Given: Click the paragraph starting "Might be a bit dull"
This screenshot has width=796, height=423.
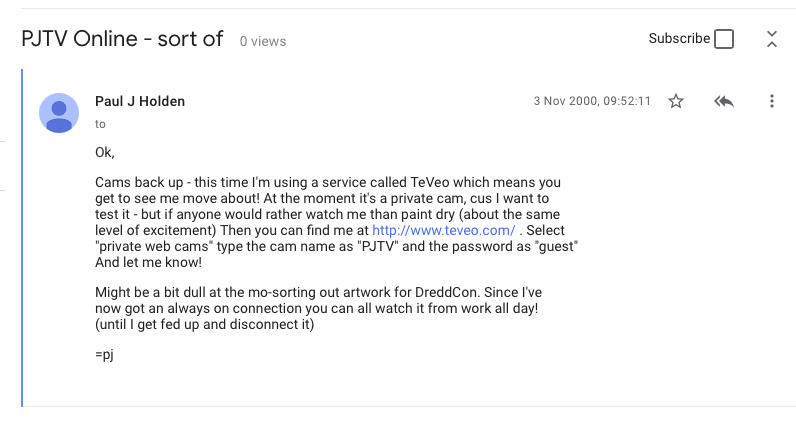Looking at the screenshot, I should pyautogui.click(x=318, y=308).
